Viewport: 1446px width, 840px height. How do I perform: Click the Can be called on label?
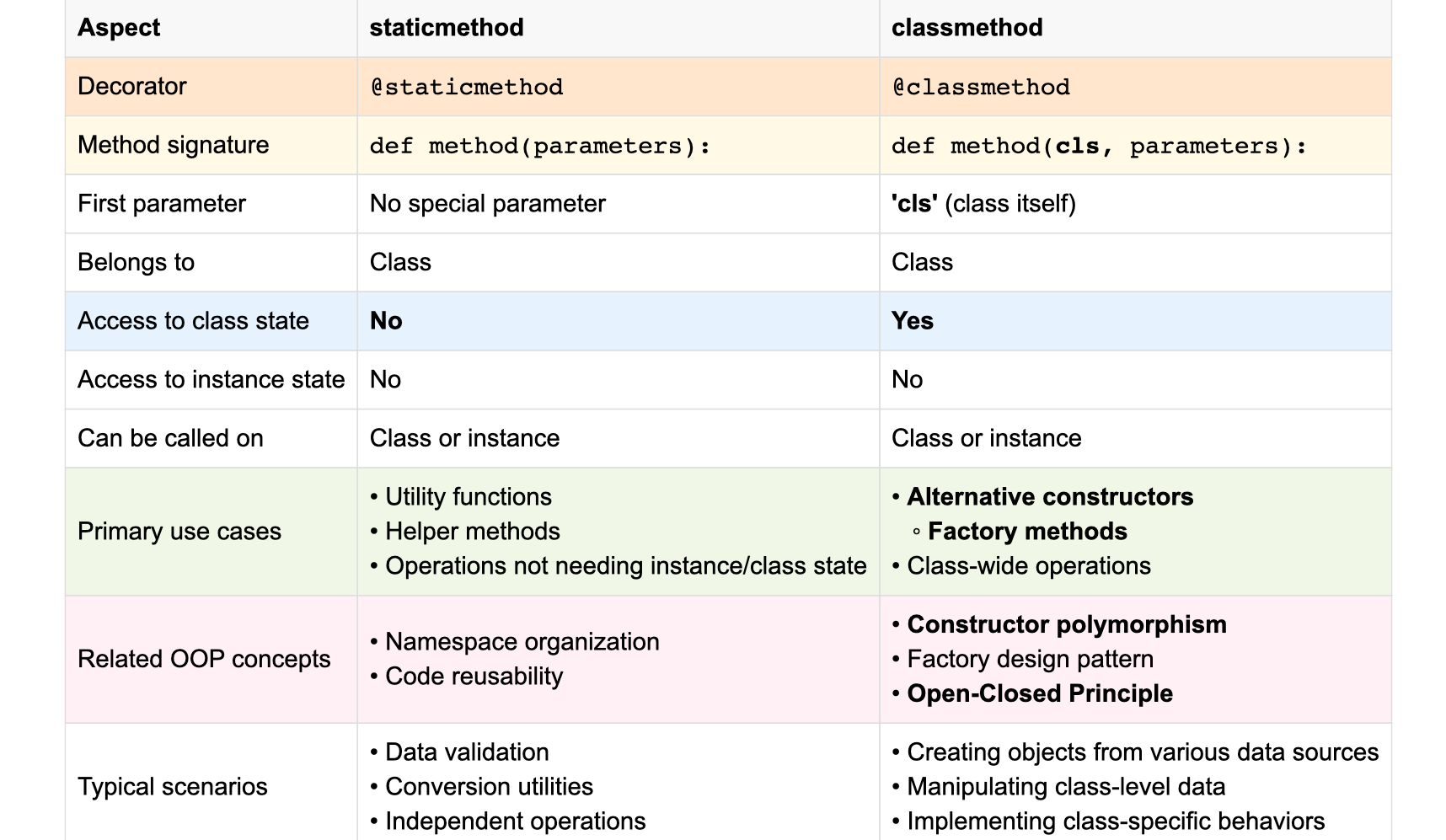[170, 438]
